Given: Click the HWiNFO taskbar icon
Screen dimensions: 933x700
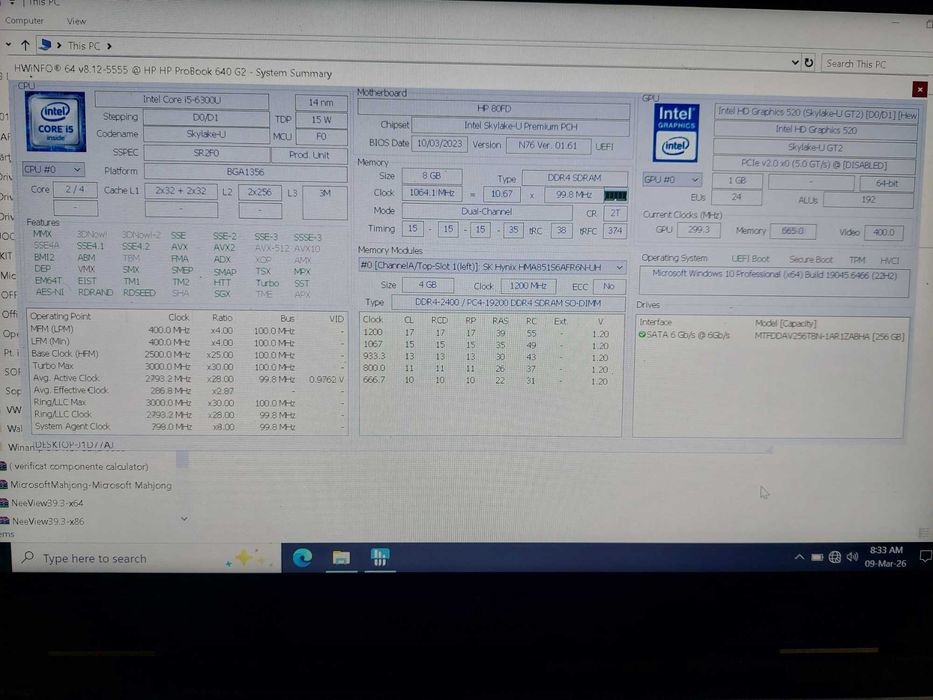Looking at the screenshot, I should (380, 558).
